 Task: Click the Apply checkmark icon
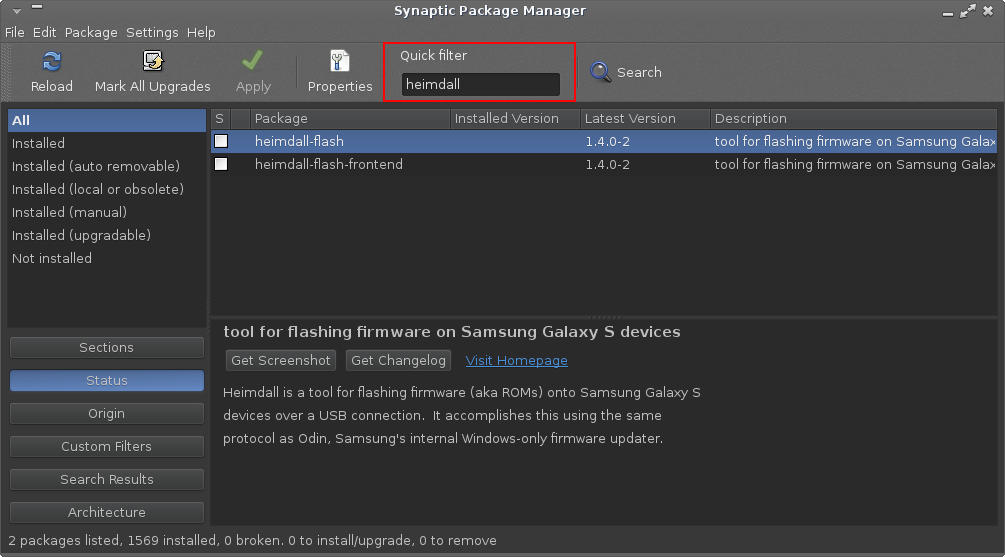click(x=253, y=62)
